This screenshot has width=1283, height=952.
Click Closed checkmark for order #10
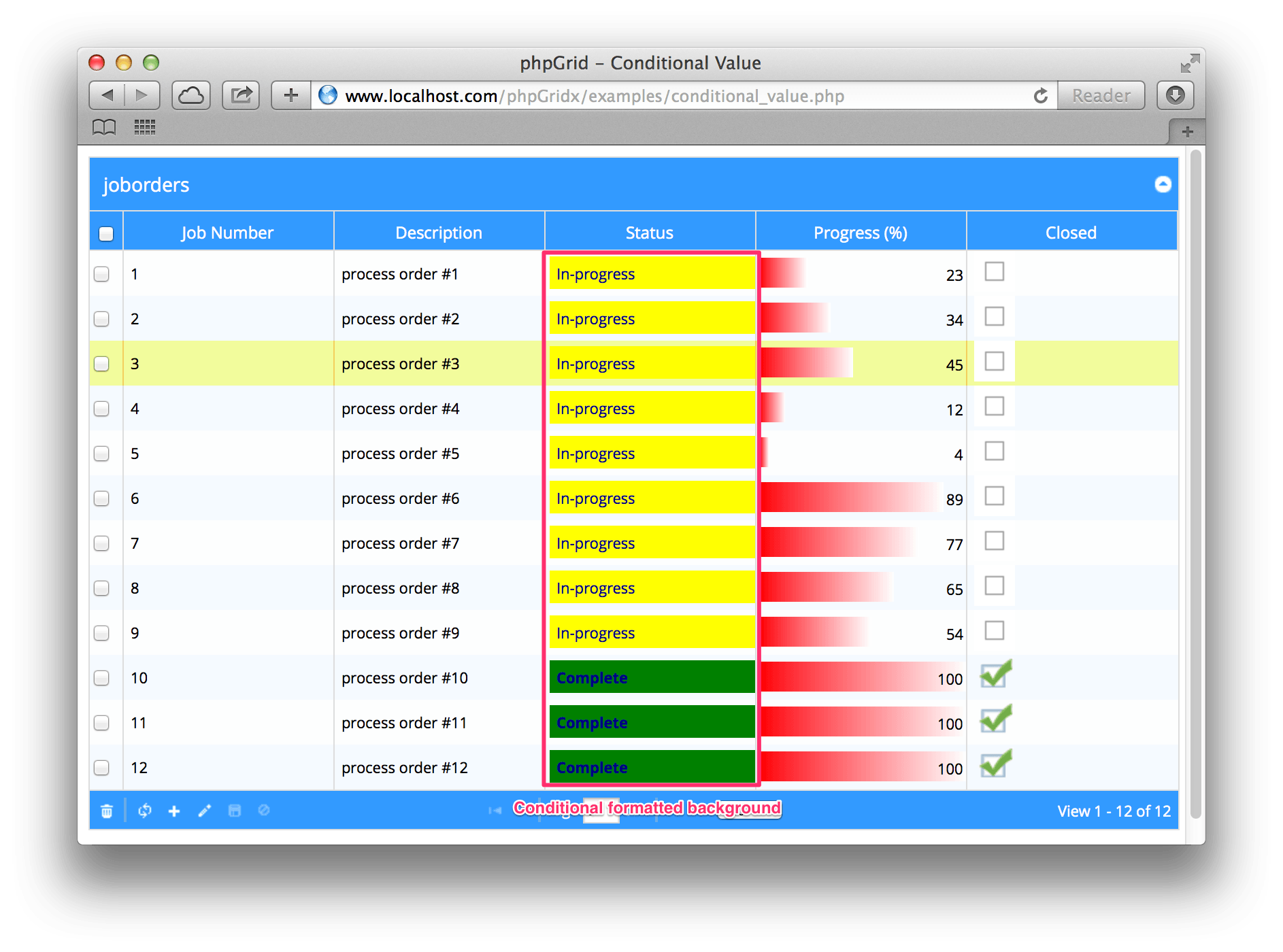996,674
